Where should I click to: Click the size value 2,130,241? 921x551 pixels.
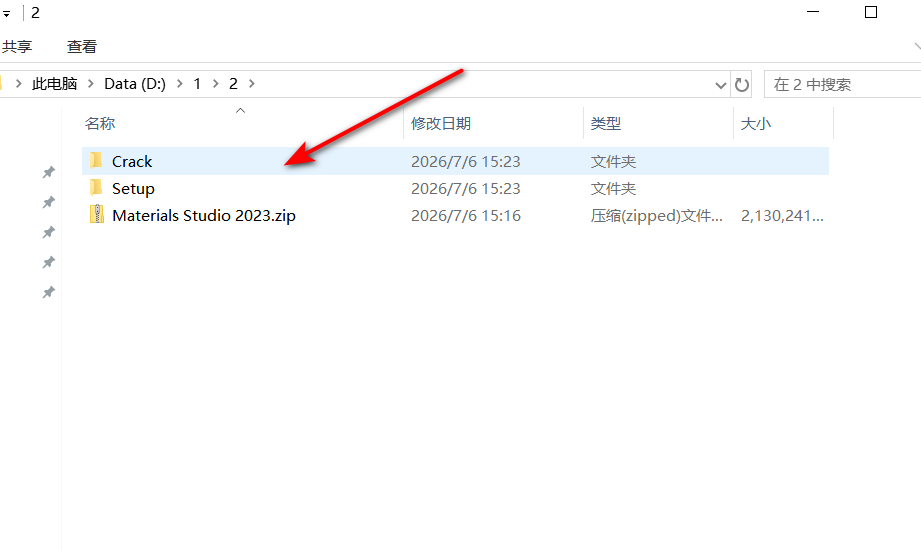pos(782,216)
